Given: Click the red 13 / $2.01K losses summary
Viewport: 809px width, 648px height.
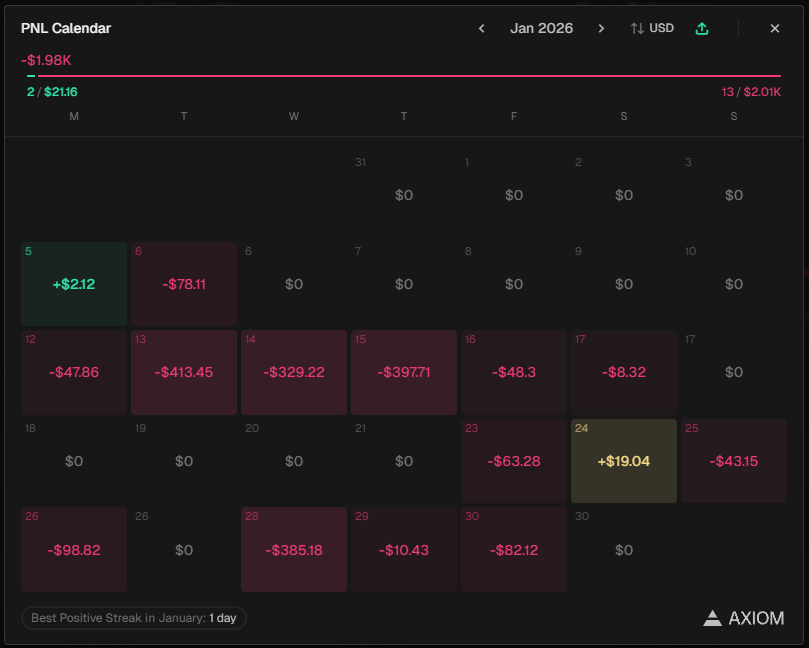Looking at the screenshot, I should [x=751, y=92].
